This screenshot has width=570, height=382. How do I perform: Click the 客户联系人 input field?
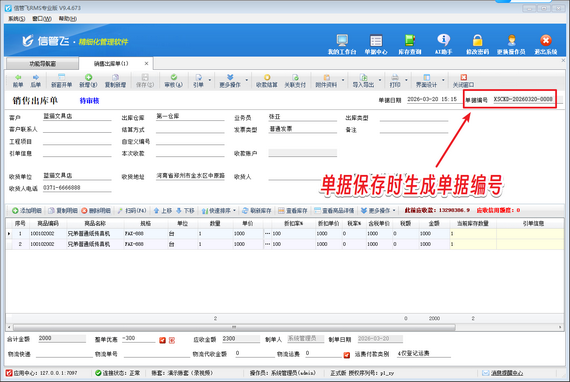point(77,129)
